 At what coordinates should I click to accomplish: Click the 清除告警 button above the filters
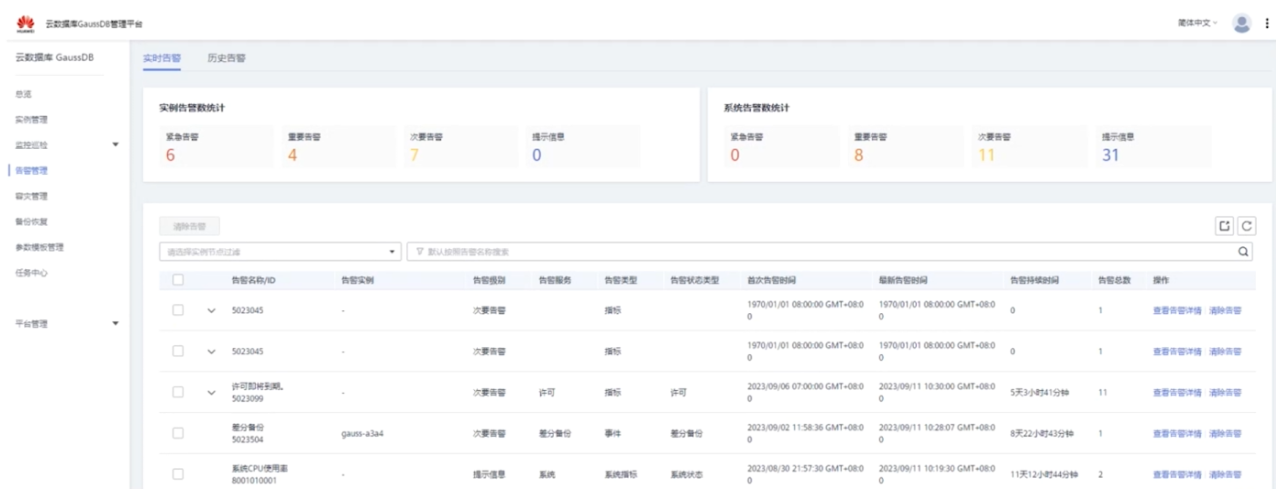(x=190, y=228)
